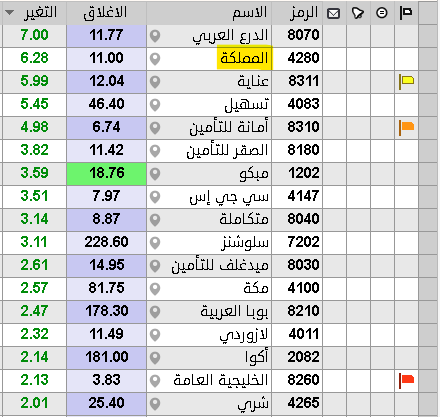Click close price 178.30 cell
This screenshot has height=417, width=440.
pyautogui.click(x=106, y=312)
